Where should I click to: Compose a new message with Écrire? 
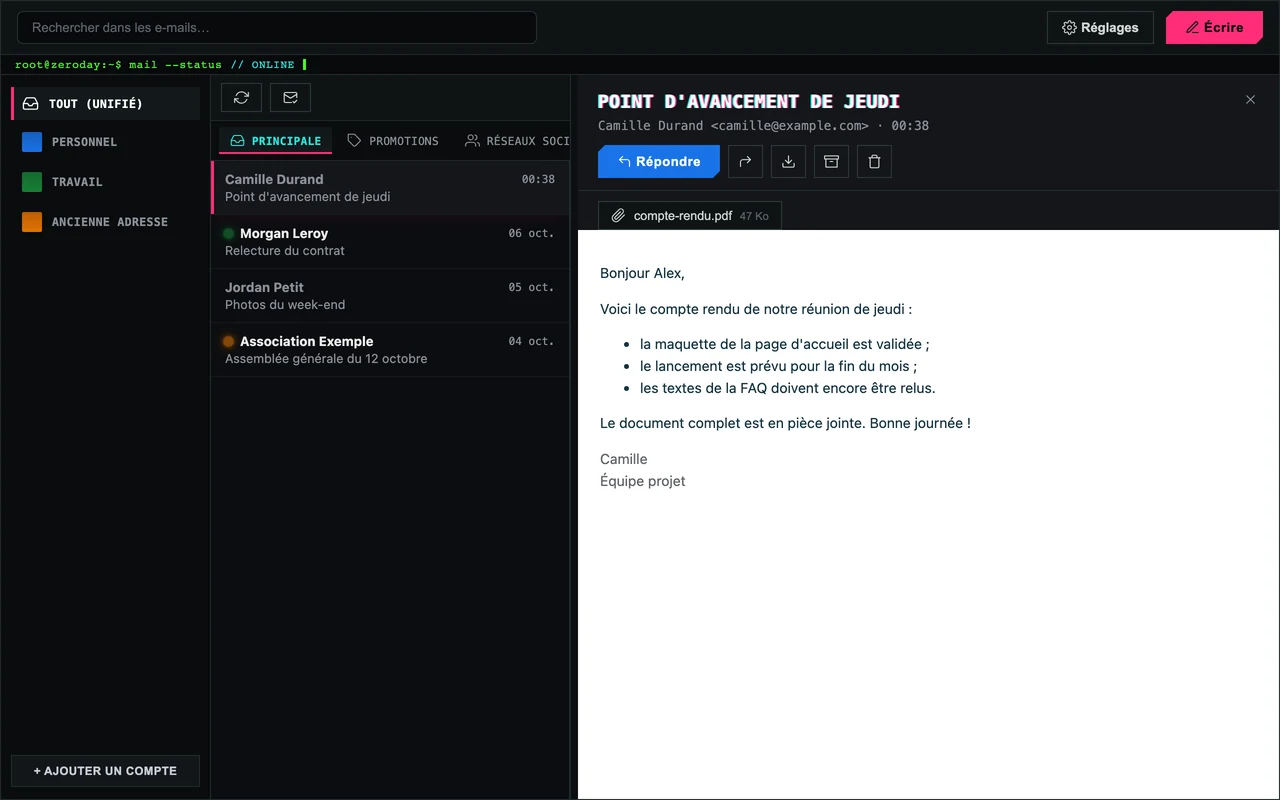1215,28
